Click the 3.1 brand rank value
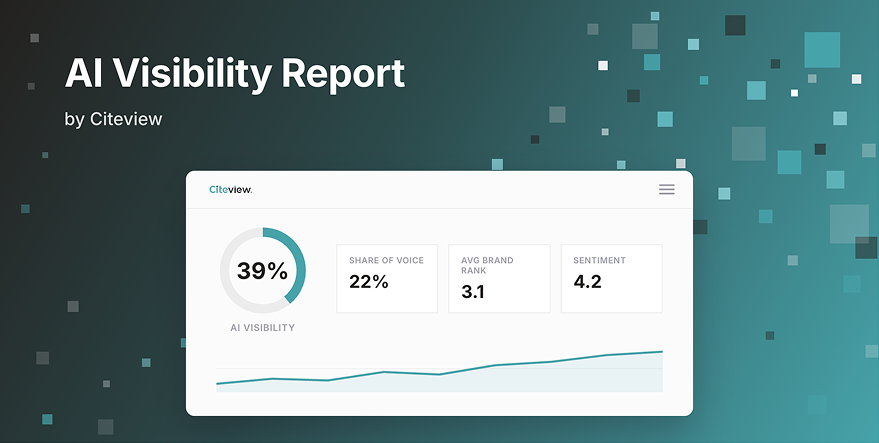 pos(473,292)
